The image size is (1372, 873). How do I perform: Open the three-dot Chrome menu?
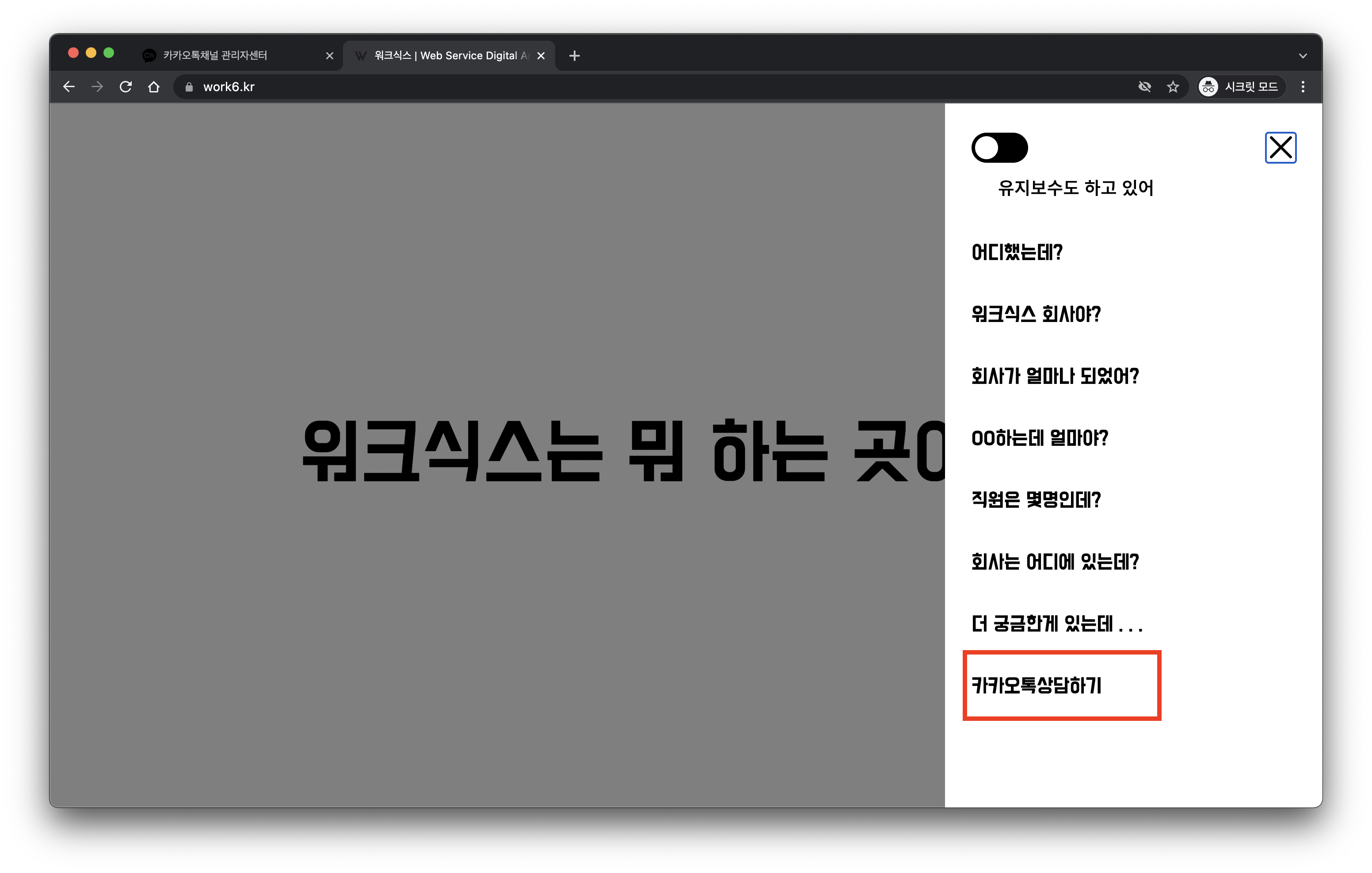click(1303, 87)
